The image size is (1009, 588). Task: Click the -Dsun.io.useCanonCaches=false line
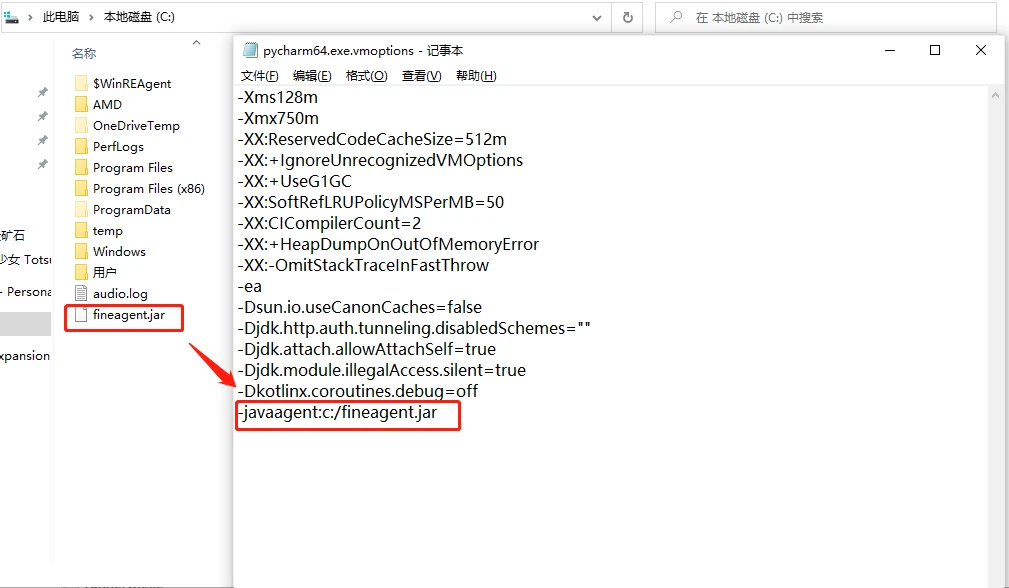(360, 308)
